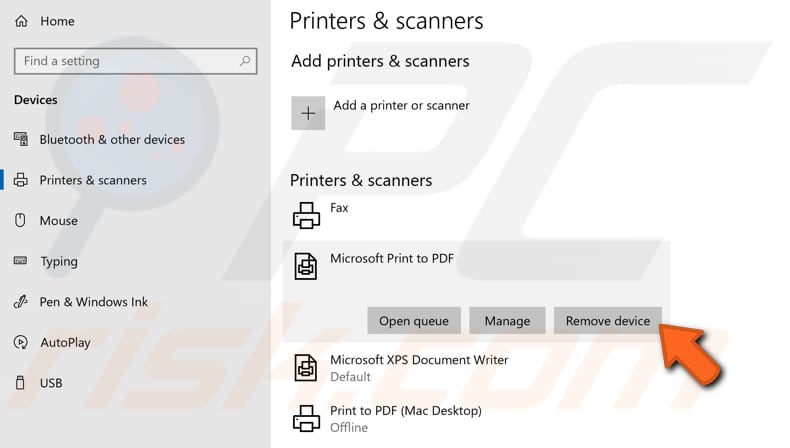Open the Home label link
This screenshot has height=448, width=790.
pyautogui.click(x=57, y=21)
